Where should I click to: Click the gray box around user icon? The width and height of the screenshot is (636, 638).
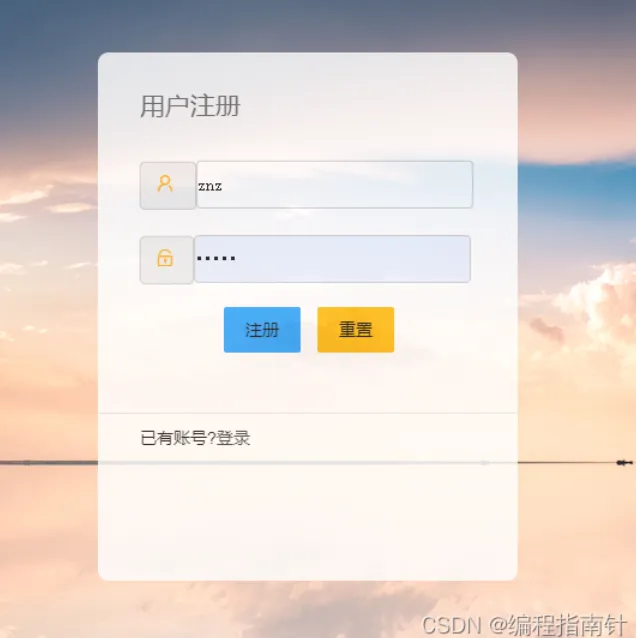pos(168,186)
